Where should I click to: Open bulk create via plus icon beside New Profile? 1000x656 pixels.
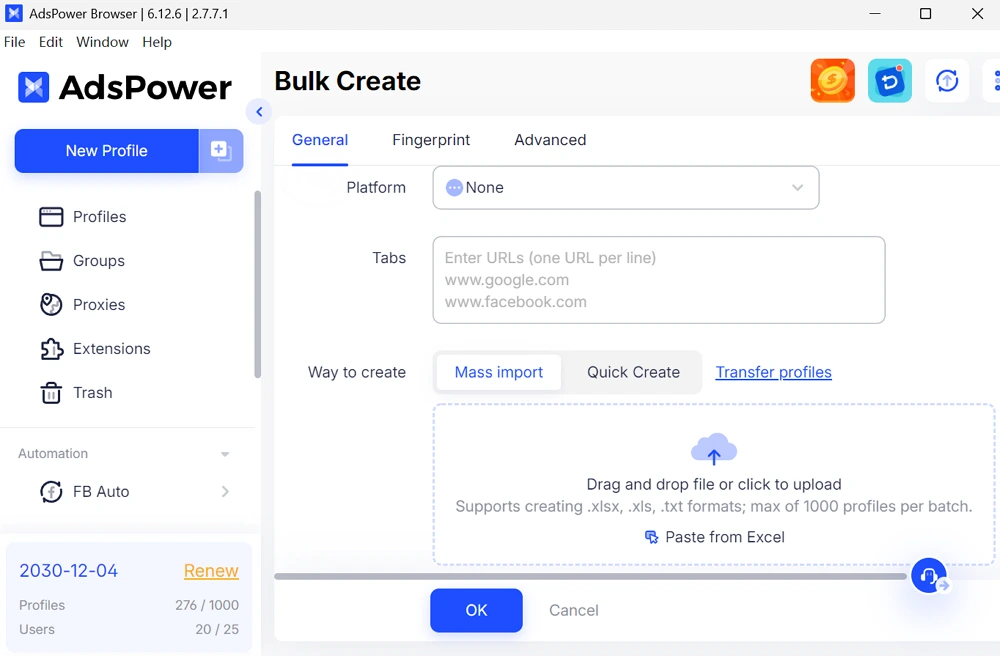pos(221,151)
